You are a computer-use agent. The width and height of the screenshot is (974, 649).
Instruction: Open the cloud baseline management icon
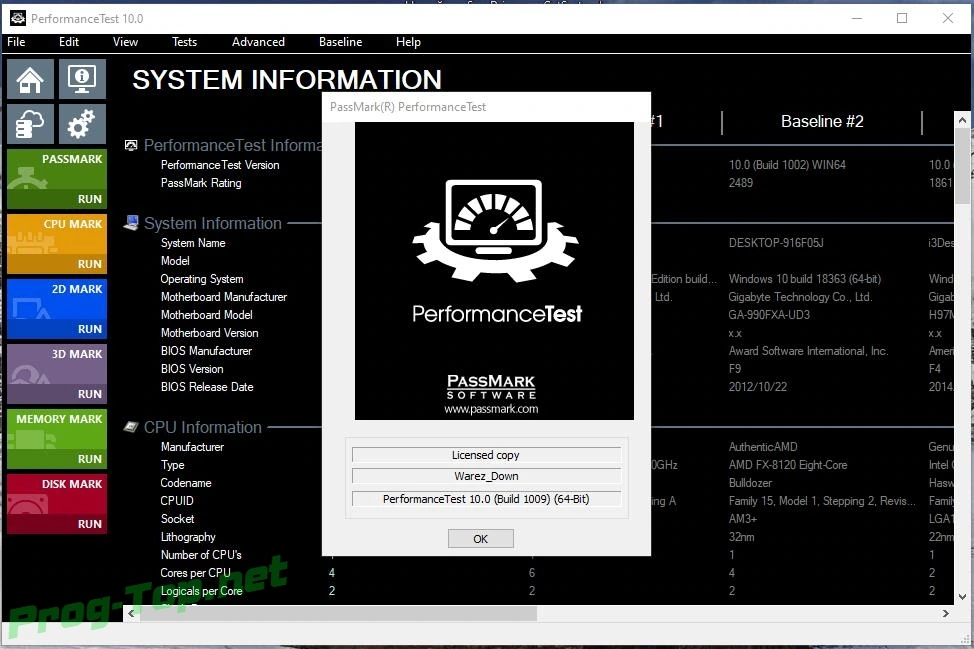30,124
